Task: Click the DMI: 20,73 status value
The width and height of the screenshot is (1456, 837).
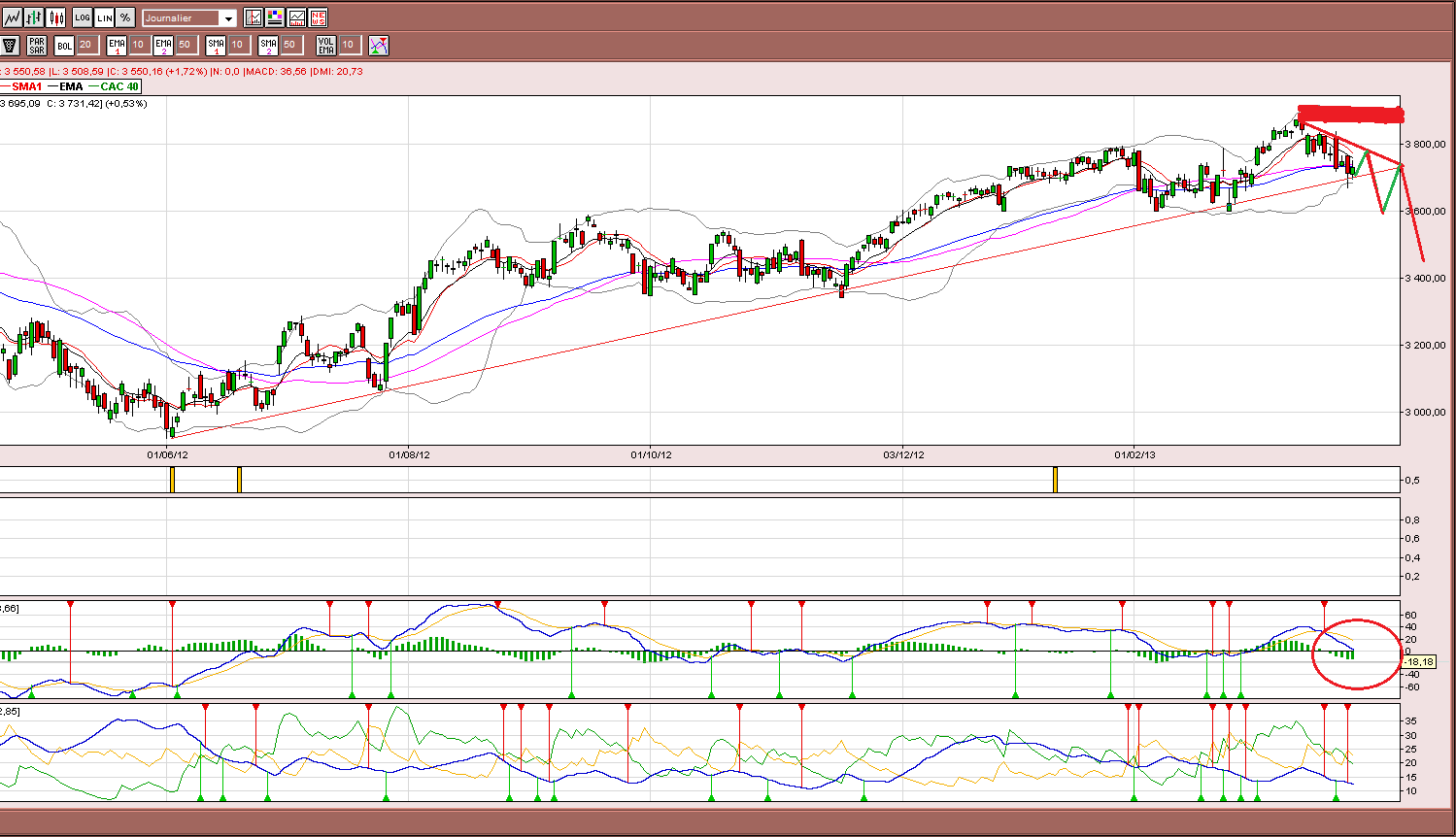Action: (338, 71)
